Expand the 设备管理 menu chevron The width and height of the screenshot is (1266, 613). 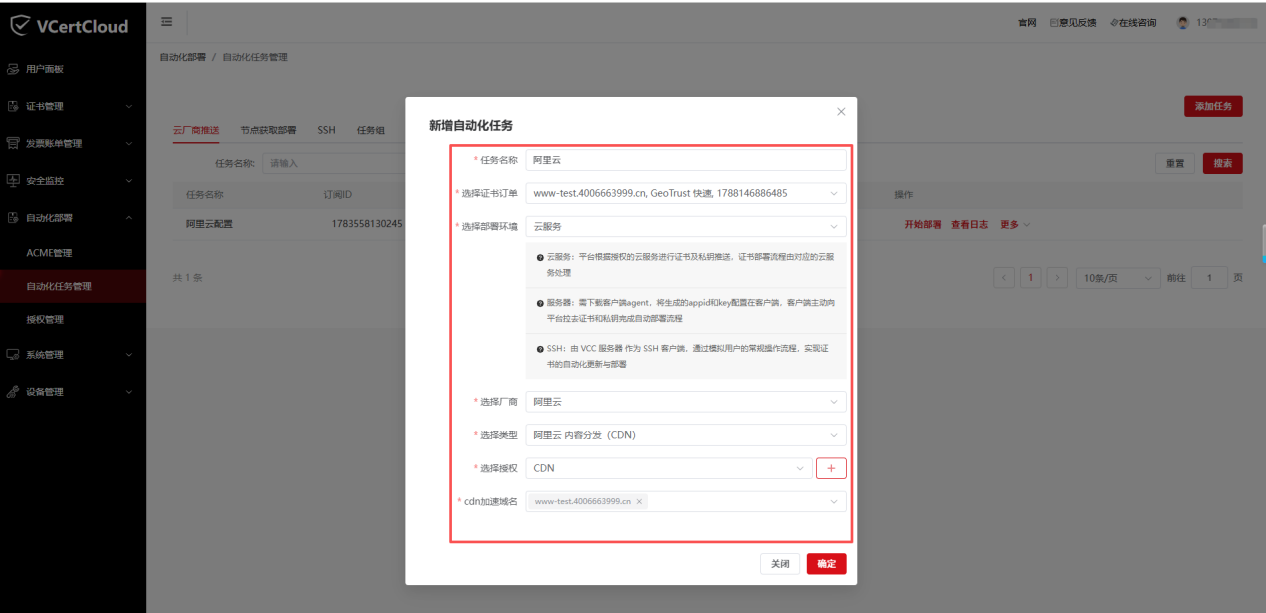pos(129,391)
